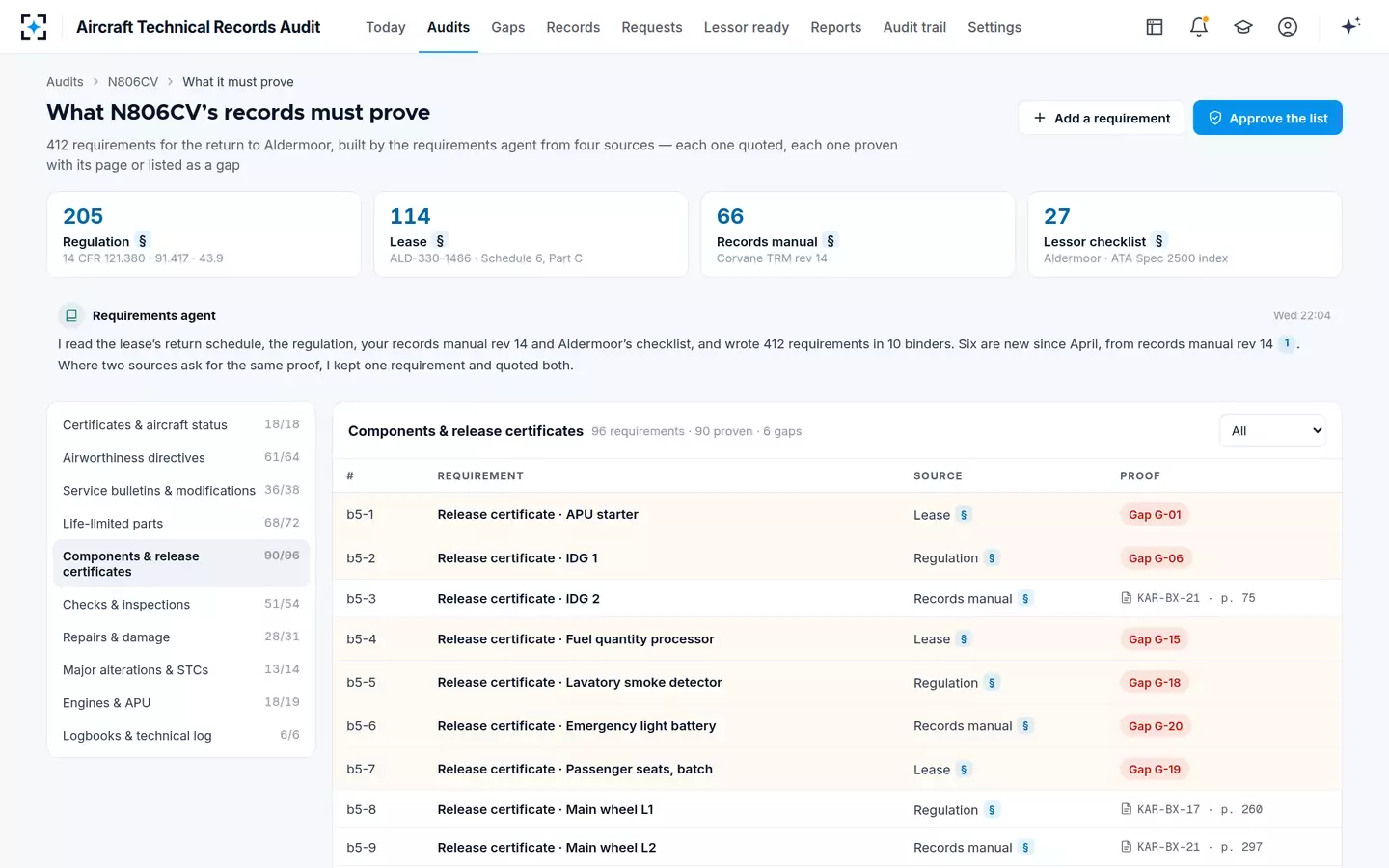Select Life-limited parts binder
The width and height of the screenshot is (1389, 868).
[x=181, y=524]
